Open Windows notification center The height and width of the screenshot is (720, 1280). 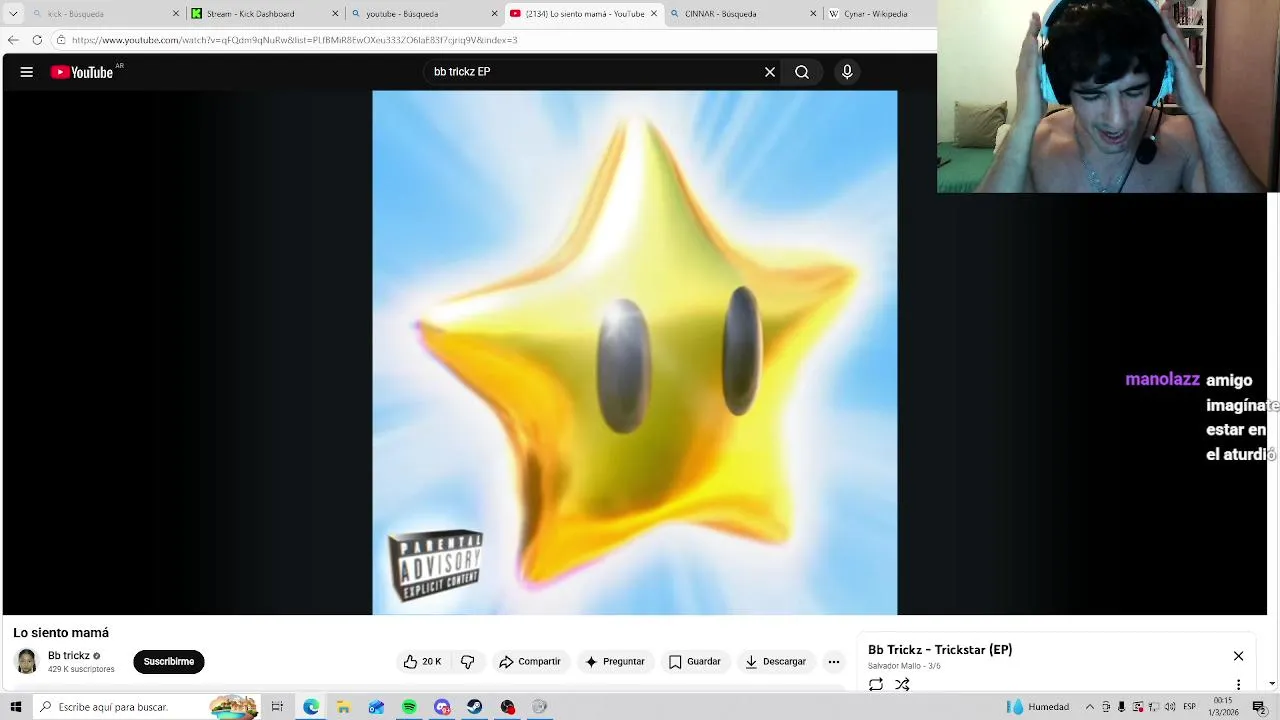tap(1259, 707)
